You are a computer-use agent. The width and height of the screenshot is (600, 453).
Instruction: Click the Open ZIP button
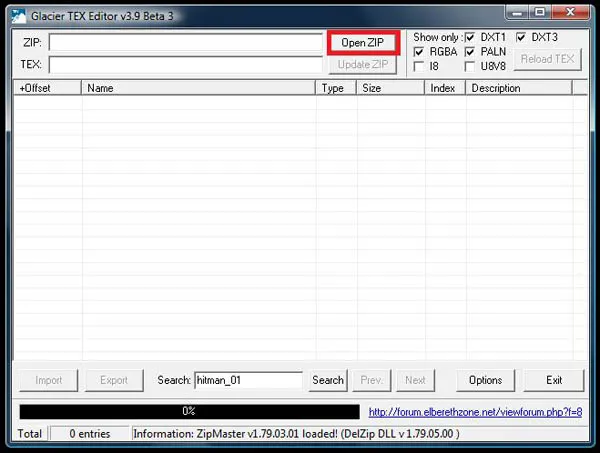click(x=362, y=42)
